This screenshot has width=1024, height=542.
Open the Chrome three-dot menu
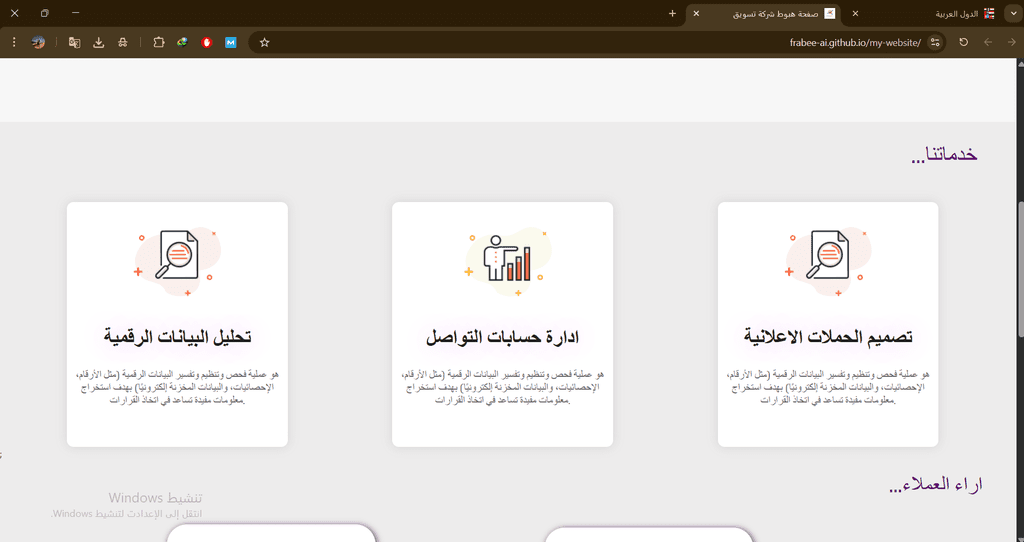coord(14,42)
